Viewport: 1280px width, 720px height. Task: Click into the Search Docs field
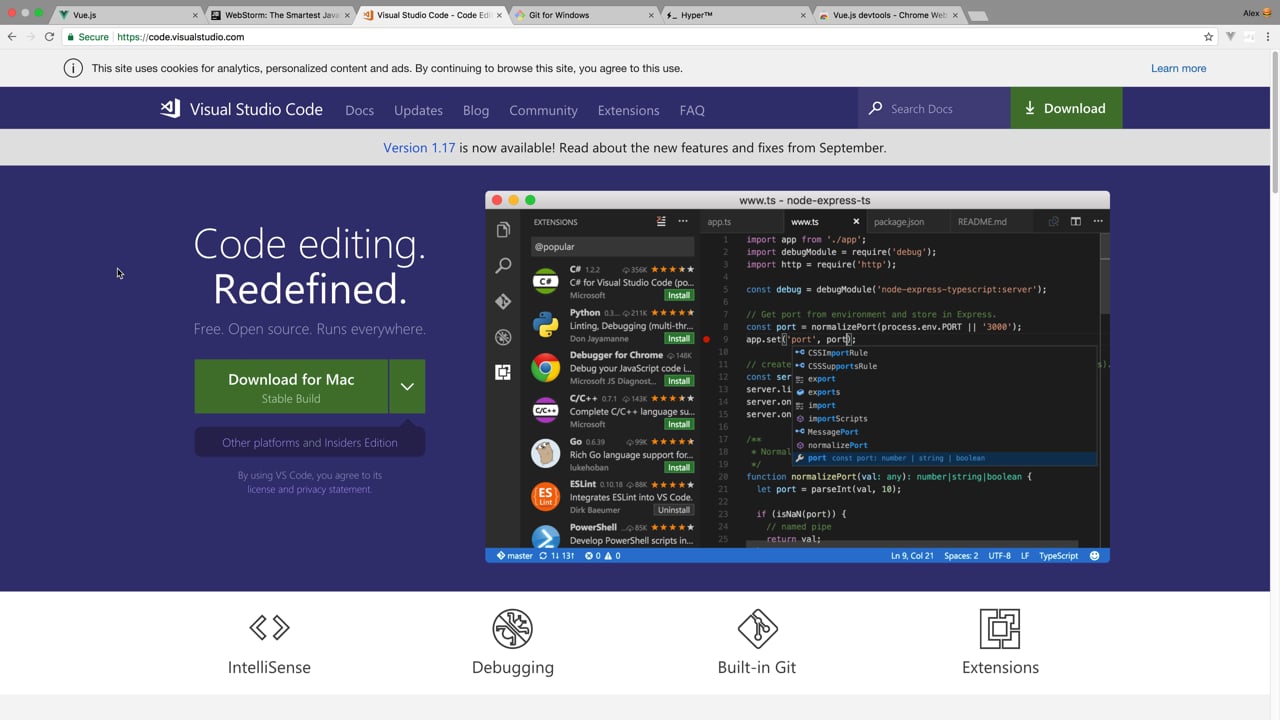pyautogui.click(x=934, y=108)
